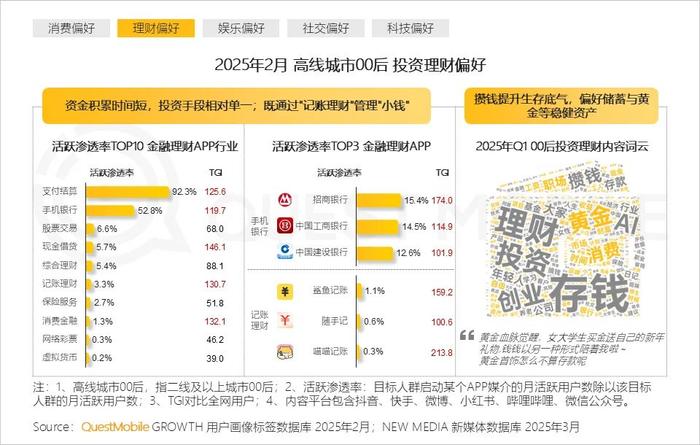
Task: Click the 消费金融 row label
Action: coord(60,320)
